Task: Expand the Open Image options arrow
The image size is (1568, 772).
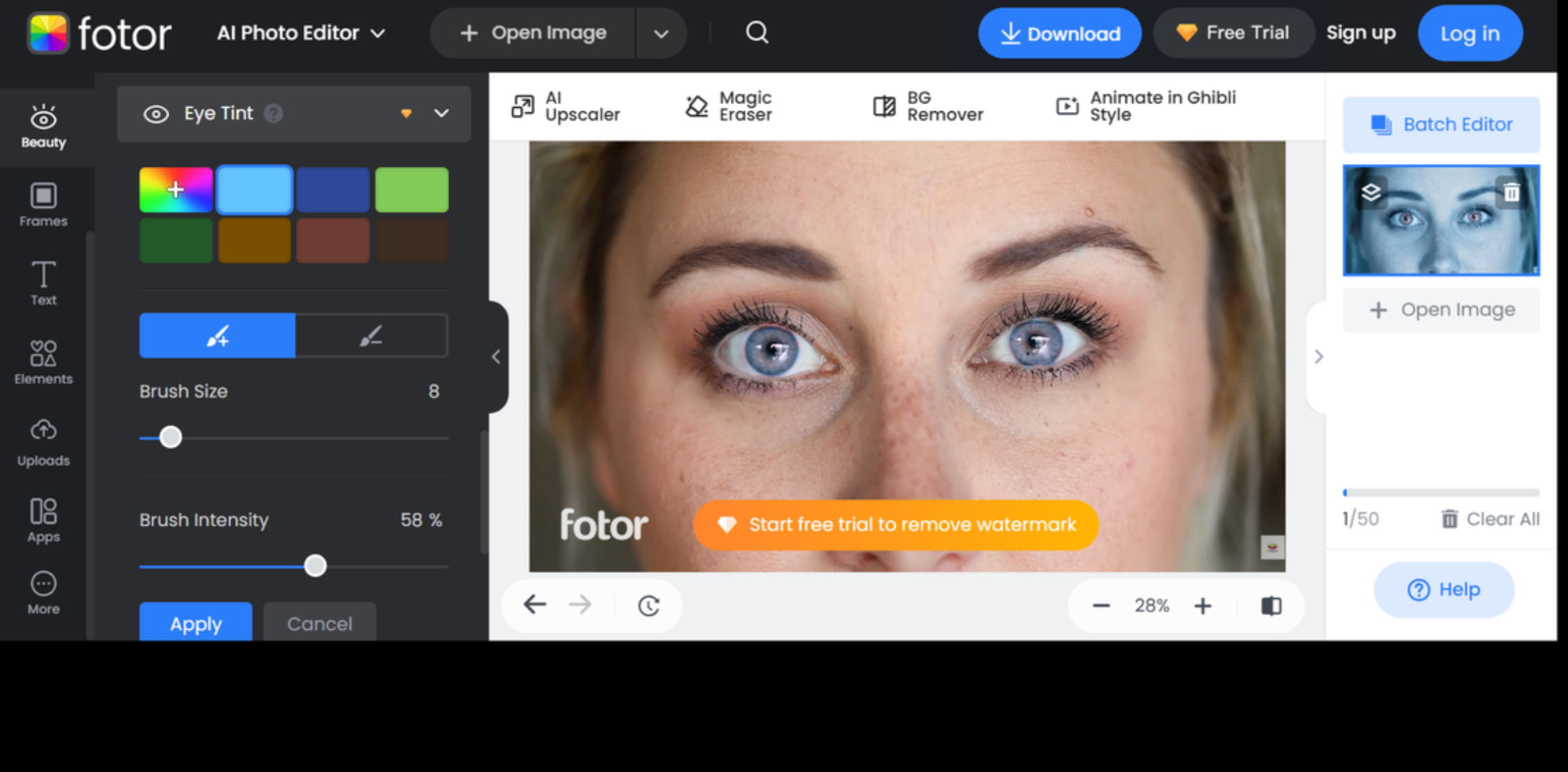Action: tap(660, 33)
